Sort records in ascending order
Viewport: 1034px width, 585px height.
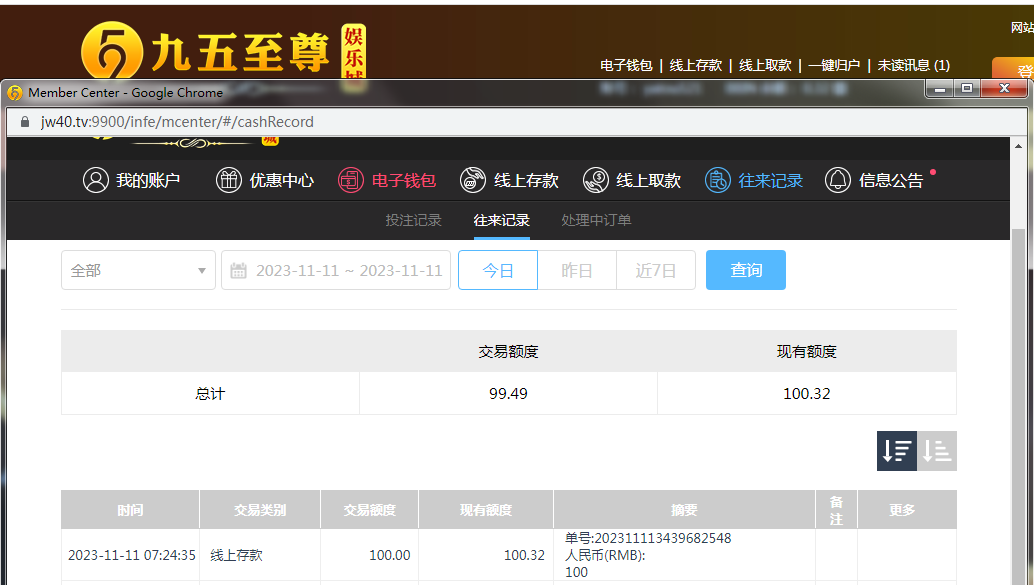pyautogui.click(x=936, y=451)
